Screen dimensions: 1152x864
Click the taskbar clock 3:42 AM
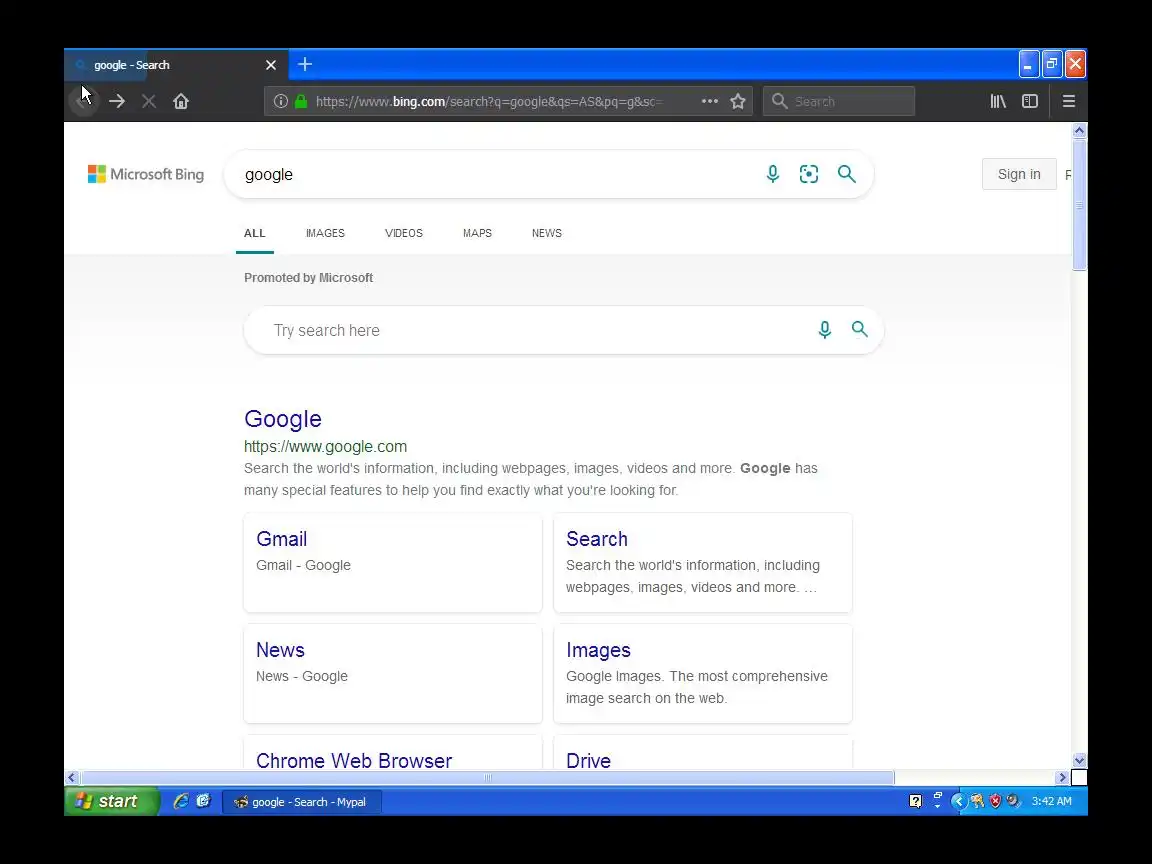pyautogui.click(x=1051, y=801)
